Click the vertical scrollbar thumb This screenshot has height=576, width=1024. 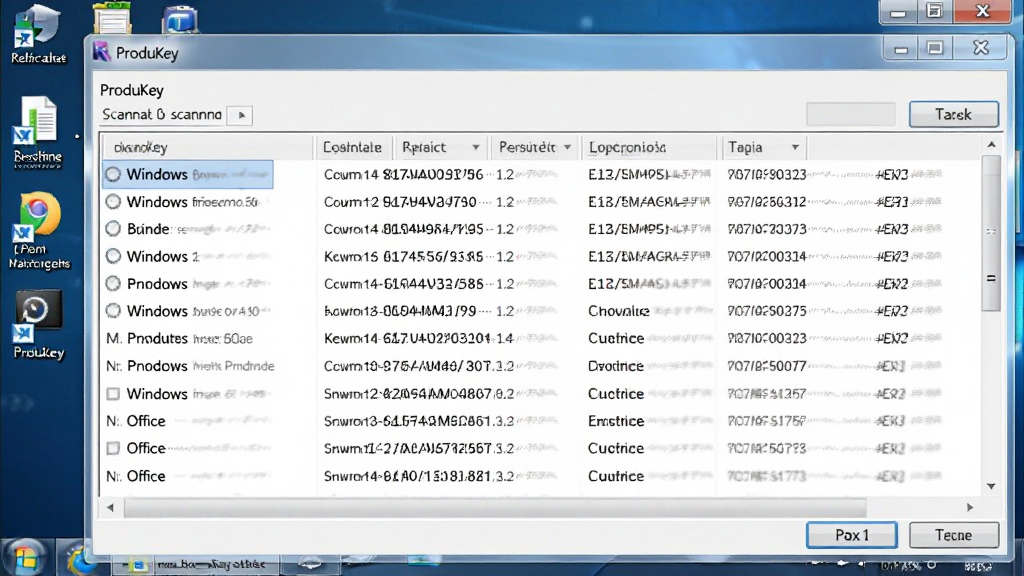pos(991,233)
